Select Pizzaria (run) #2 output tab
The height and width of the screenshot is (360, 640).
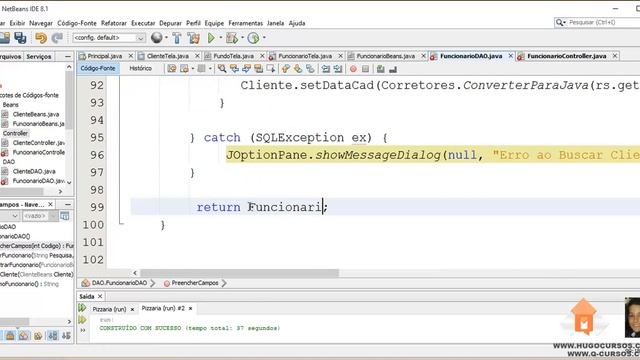pos(163,309)
